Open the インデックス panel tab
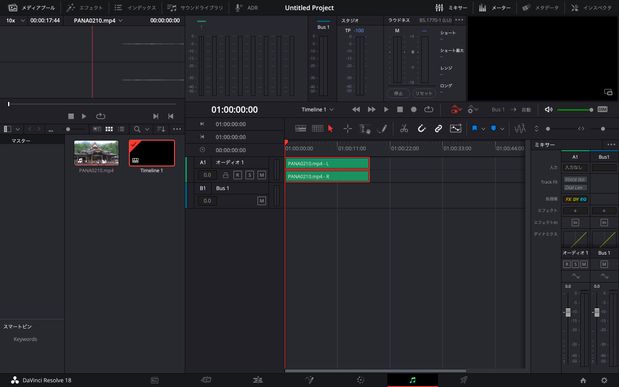 (135, 8)
